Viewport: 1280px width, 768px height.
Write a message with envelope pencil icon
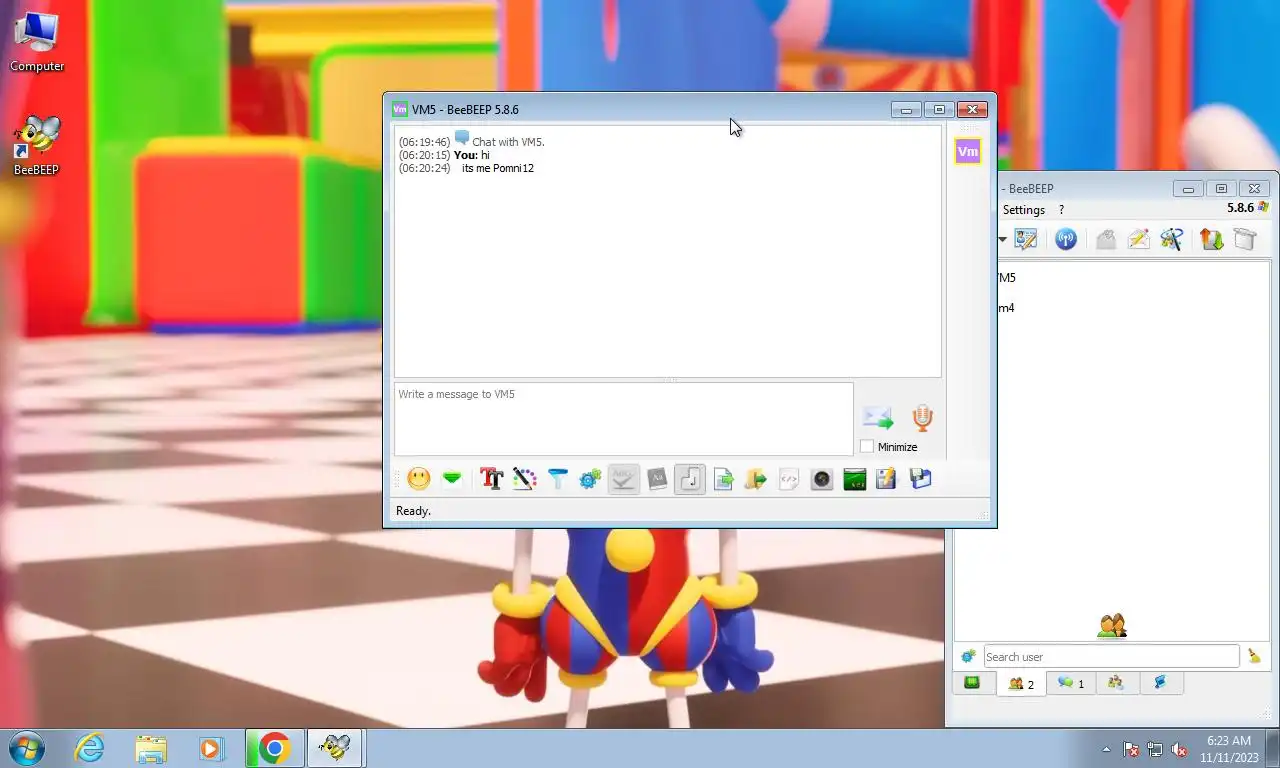(1138, 239)
